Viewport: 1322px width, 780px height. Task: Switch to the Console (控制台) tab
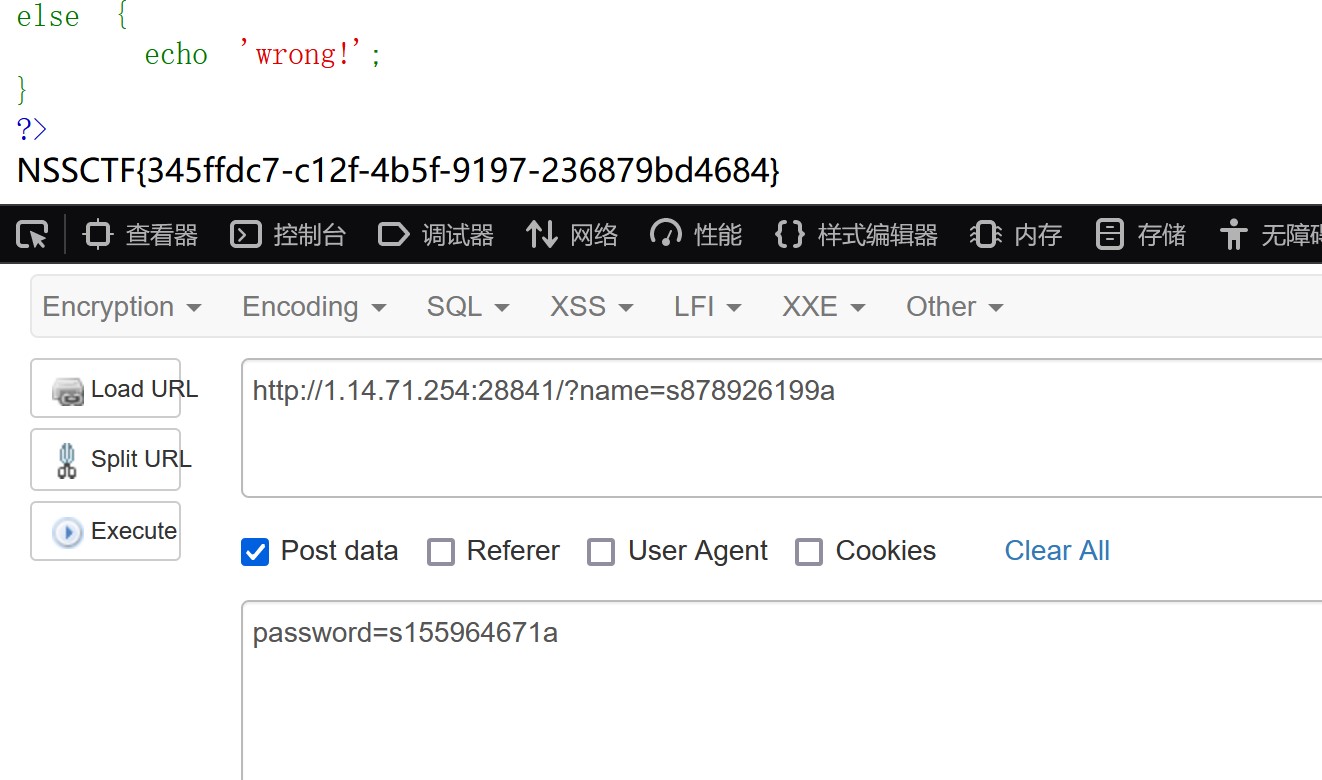(288, 235)
